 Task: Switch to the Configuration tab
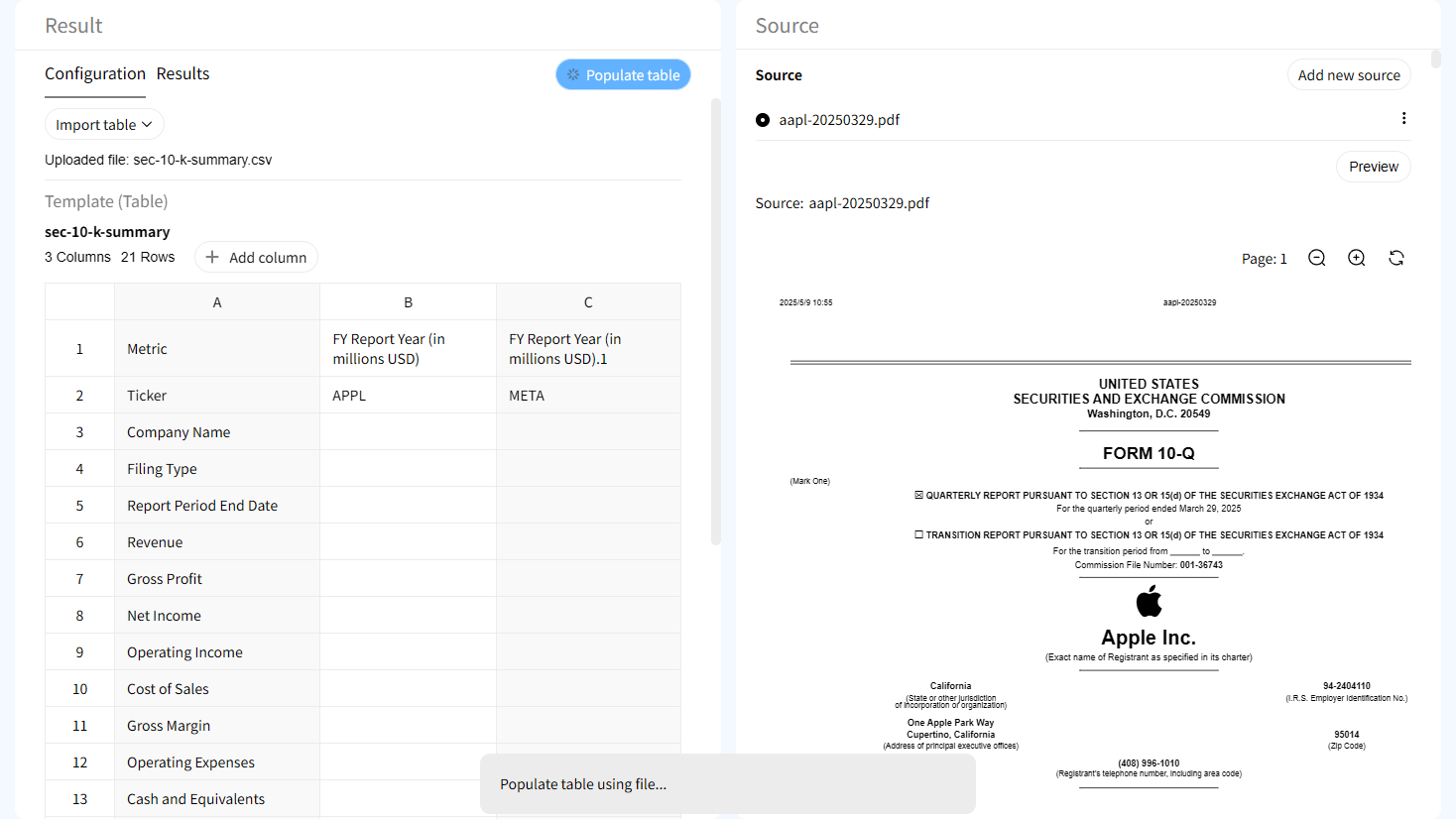pyautogui.click(x=95, y=74)
